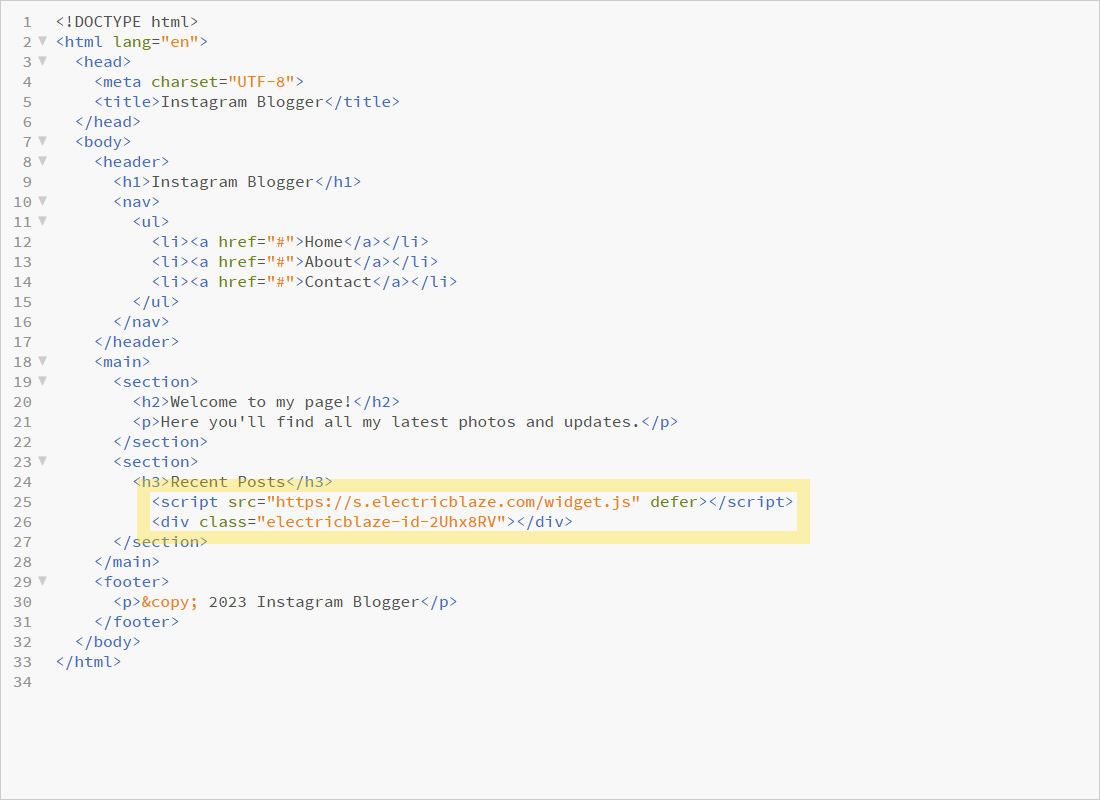This screenshot has width=1100, height=800.
Task: Click the class value electricblaze-id-2Uhx8RV
Action: tap(382, 522)
